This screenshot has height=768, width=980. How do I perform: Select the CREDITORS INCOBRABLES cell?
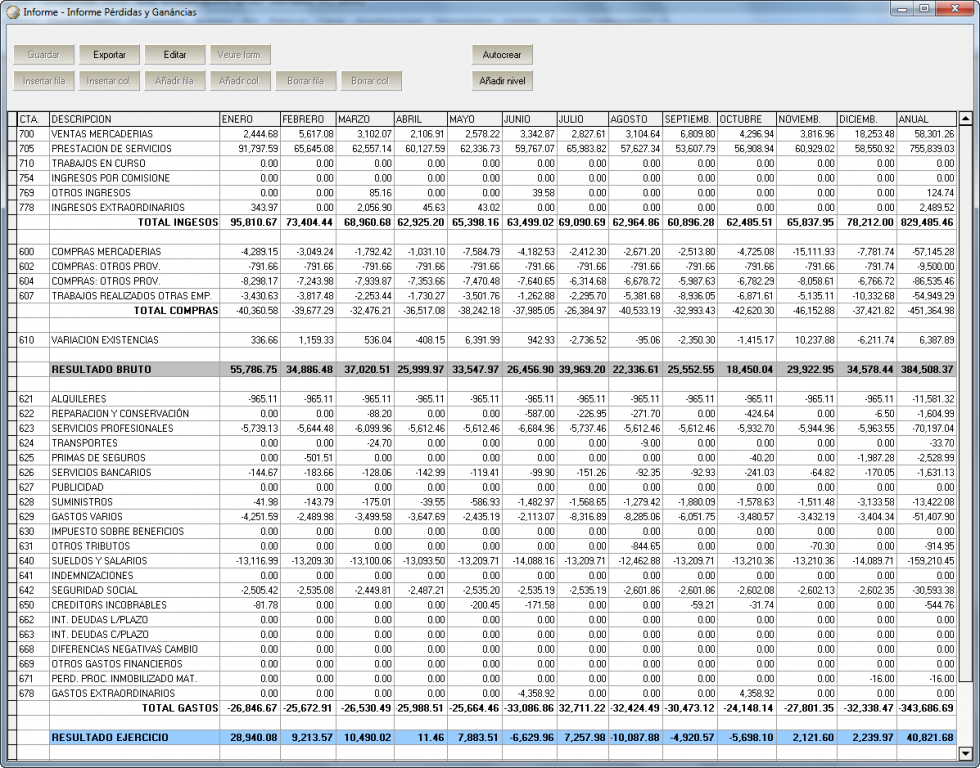pyautogui.click(x=134, y=605)
